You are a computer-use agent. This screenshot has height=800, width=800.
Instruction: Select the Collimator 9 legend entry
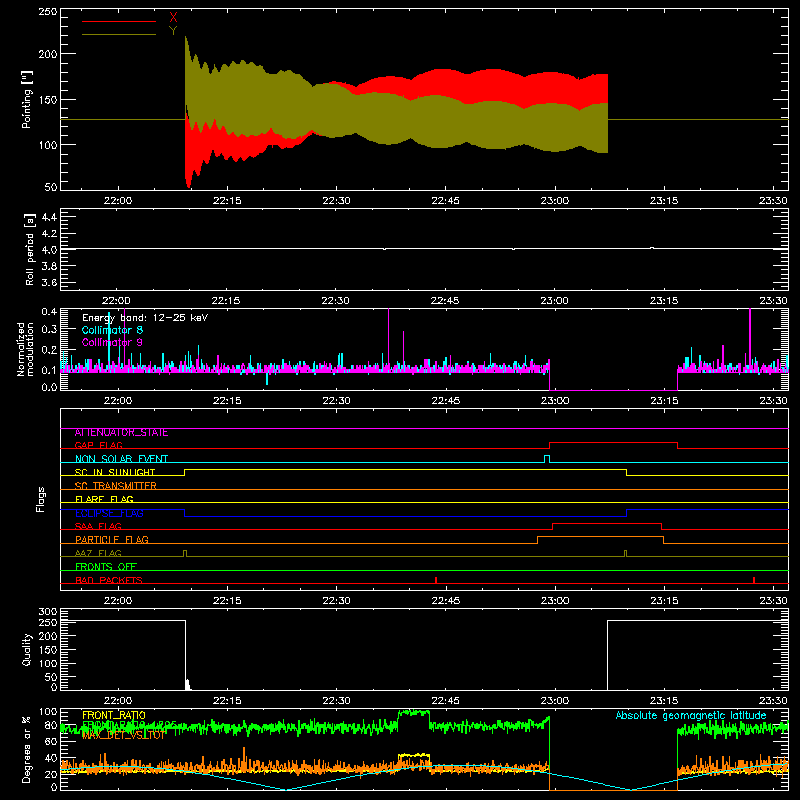coord(112,342)
